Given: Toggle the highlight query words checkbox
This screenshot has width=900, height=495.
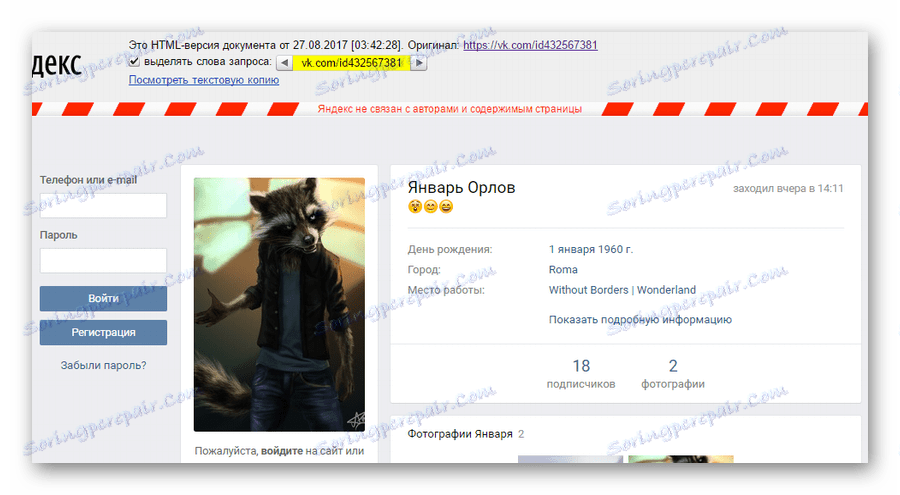Looking at the screenshot, I should pos(134,61).
